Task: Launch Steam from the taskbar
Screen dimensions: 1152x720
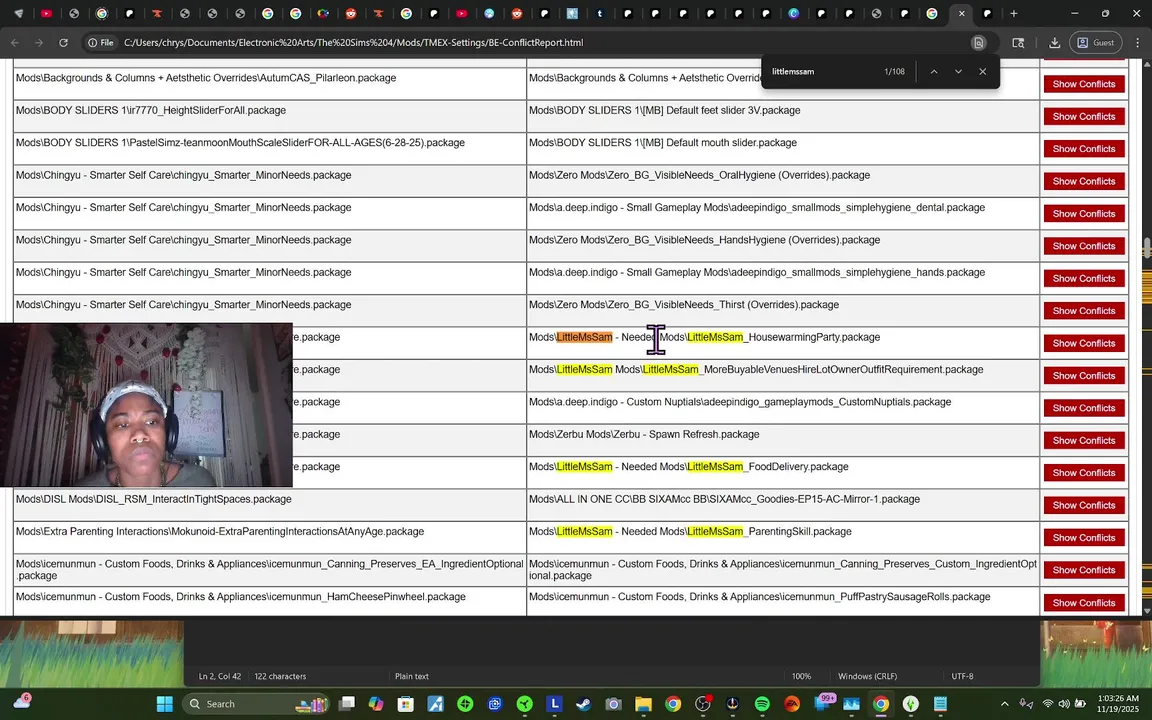Action: pos(584,704)
